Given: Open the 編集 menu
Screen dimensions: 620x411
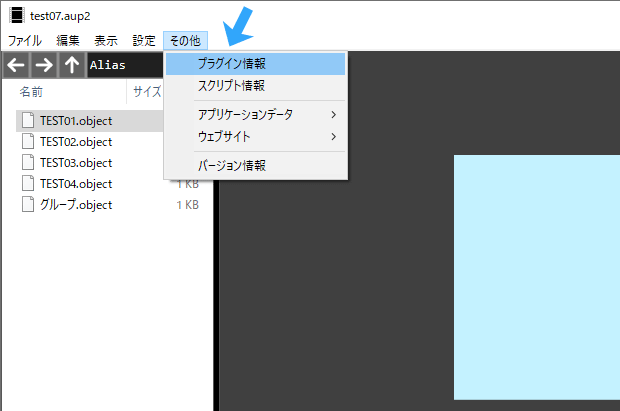Looking at the screenshot, I should pyautogui.click(x=68, y=41).
